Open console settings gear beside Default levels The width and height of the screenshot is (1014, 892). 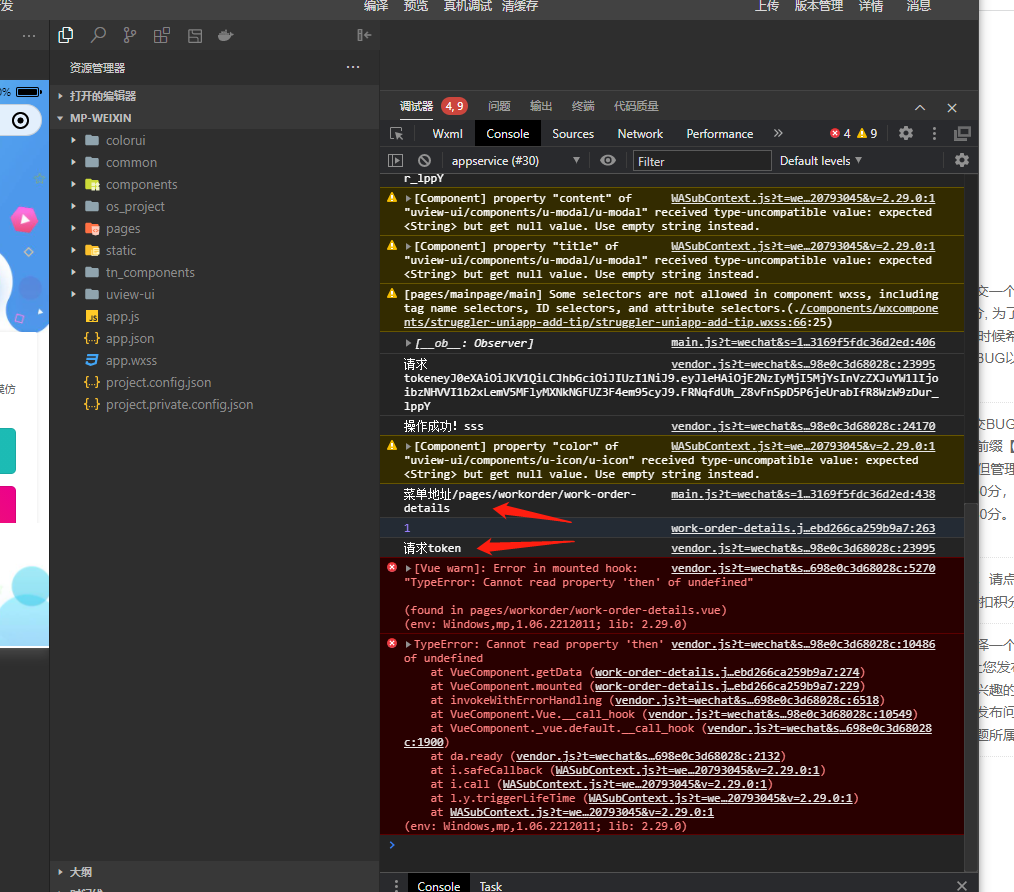pos(962,160)
